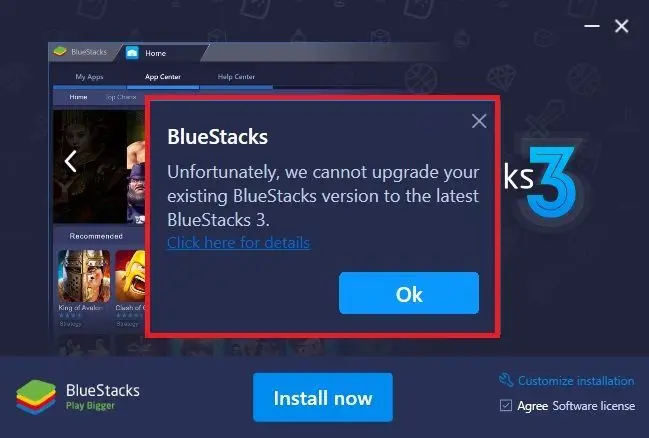The height and width of the screenshot is (438, 649).
Task: Click the Install now button
Action: [323, 397]
